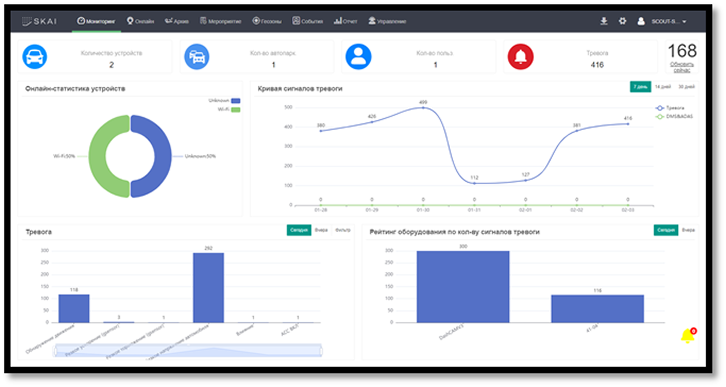Screen dimensions: 726x387
Task: Click the 112 data point on curve
Action: [474, 183]
